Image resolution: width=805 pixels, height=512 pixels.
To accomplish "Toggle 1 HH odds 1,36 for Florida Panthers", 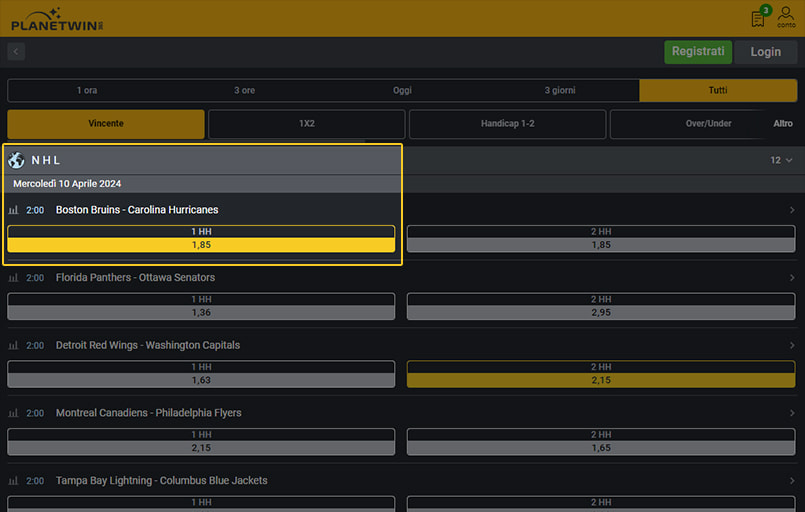I will [201, 307].
